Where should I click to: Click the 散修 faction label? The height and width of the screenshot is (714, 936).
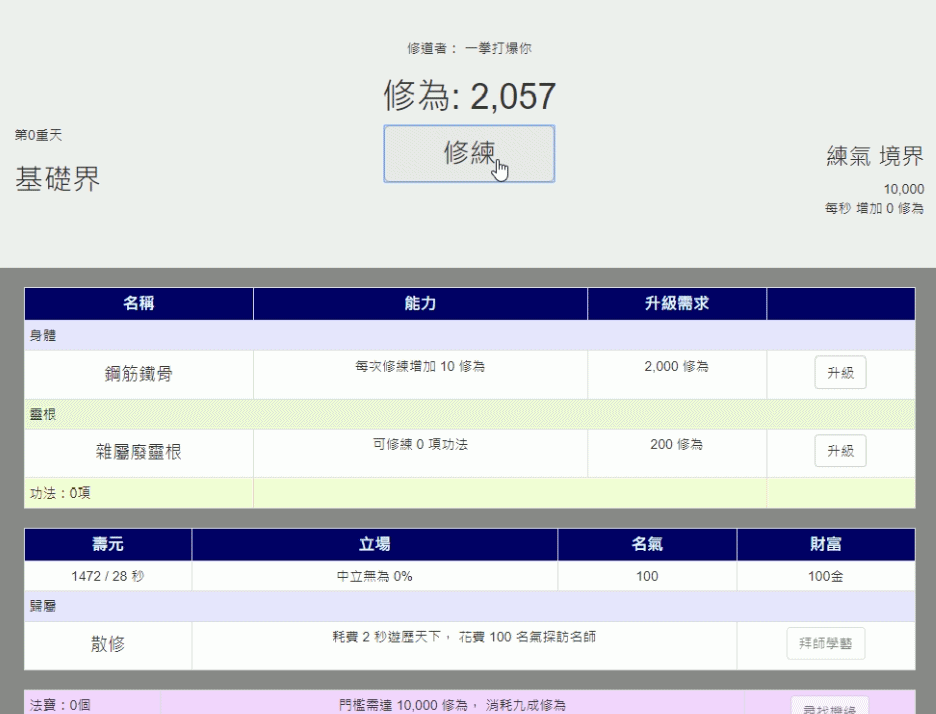(107, 644)
